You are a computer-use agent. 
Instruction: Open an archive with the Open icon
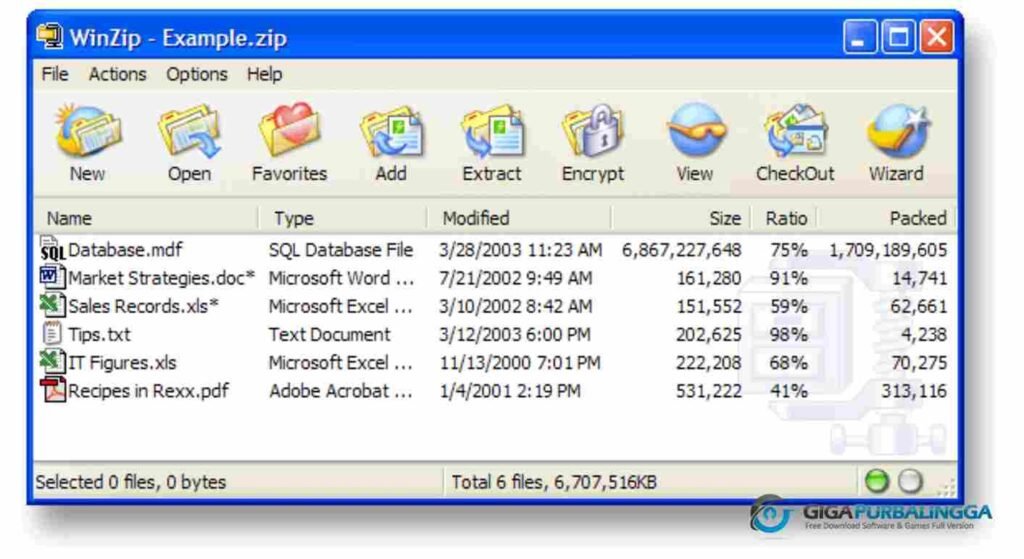[x=189, y=131]
